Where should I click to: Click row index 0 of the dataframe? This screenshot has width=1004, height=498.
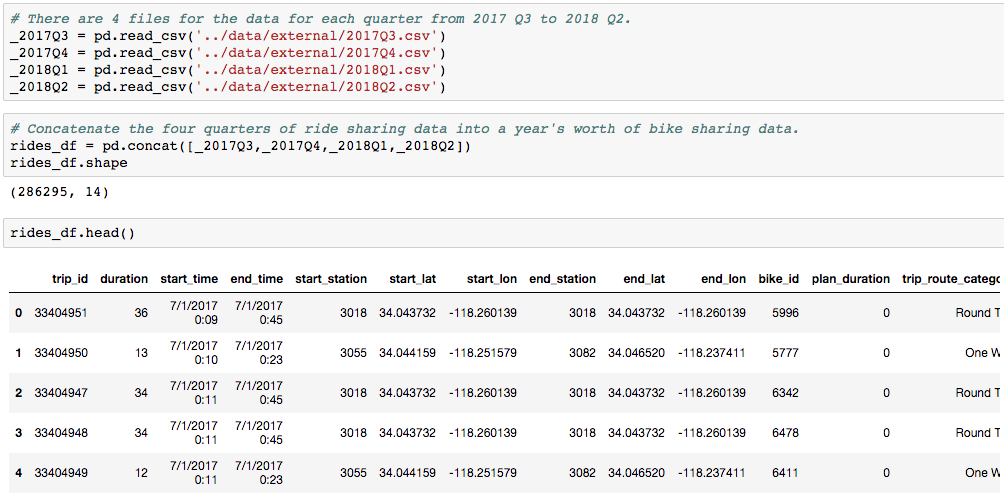(19, 313)
